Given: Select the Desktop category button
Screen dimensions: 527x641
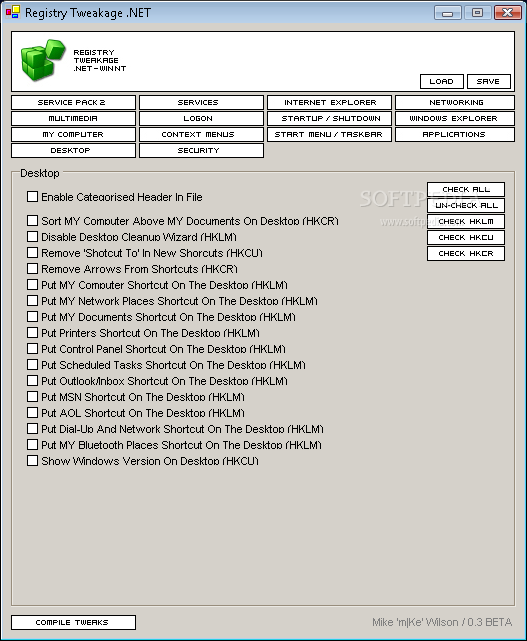Looking at the screenshot, I should (x=73, y=150).
